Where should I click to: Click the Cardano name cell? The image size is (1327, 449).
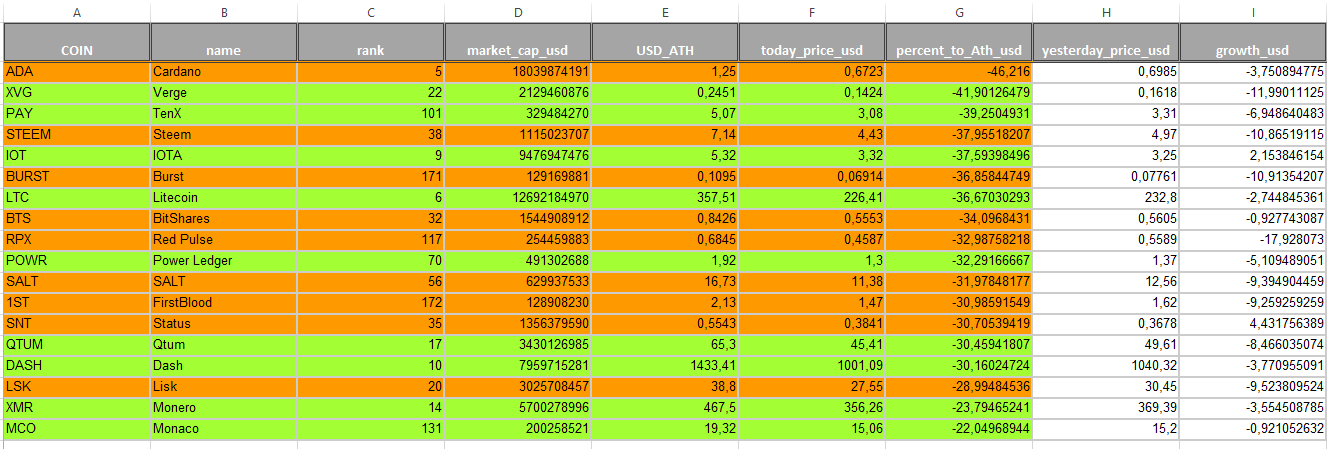click(224, 72)
